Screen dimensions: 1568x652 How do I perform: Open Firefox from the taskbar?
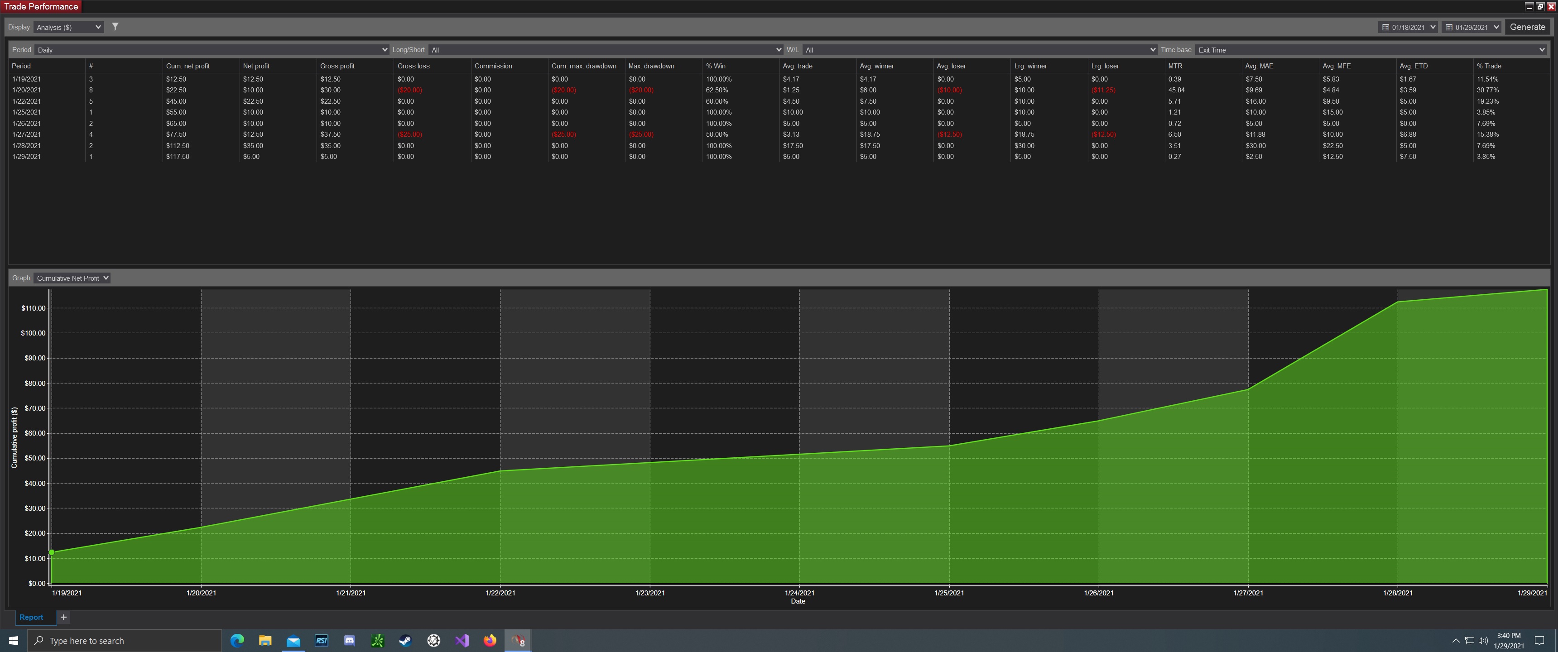click(x=490, y=640)
